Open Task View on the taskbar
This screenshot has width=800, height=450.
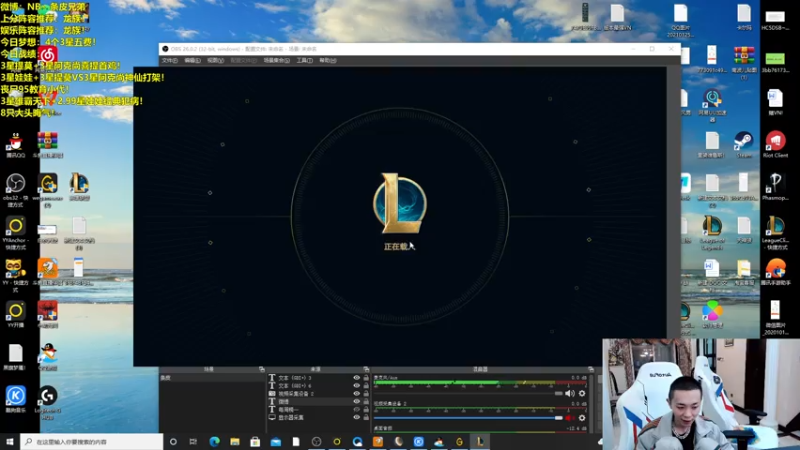click(193, 441)
